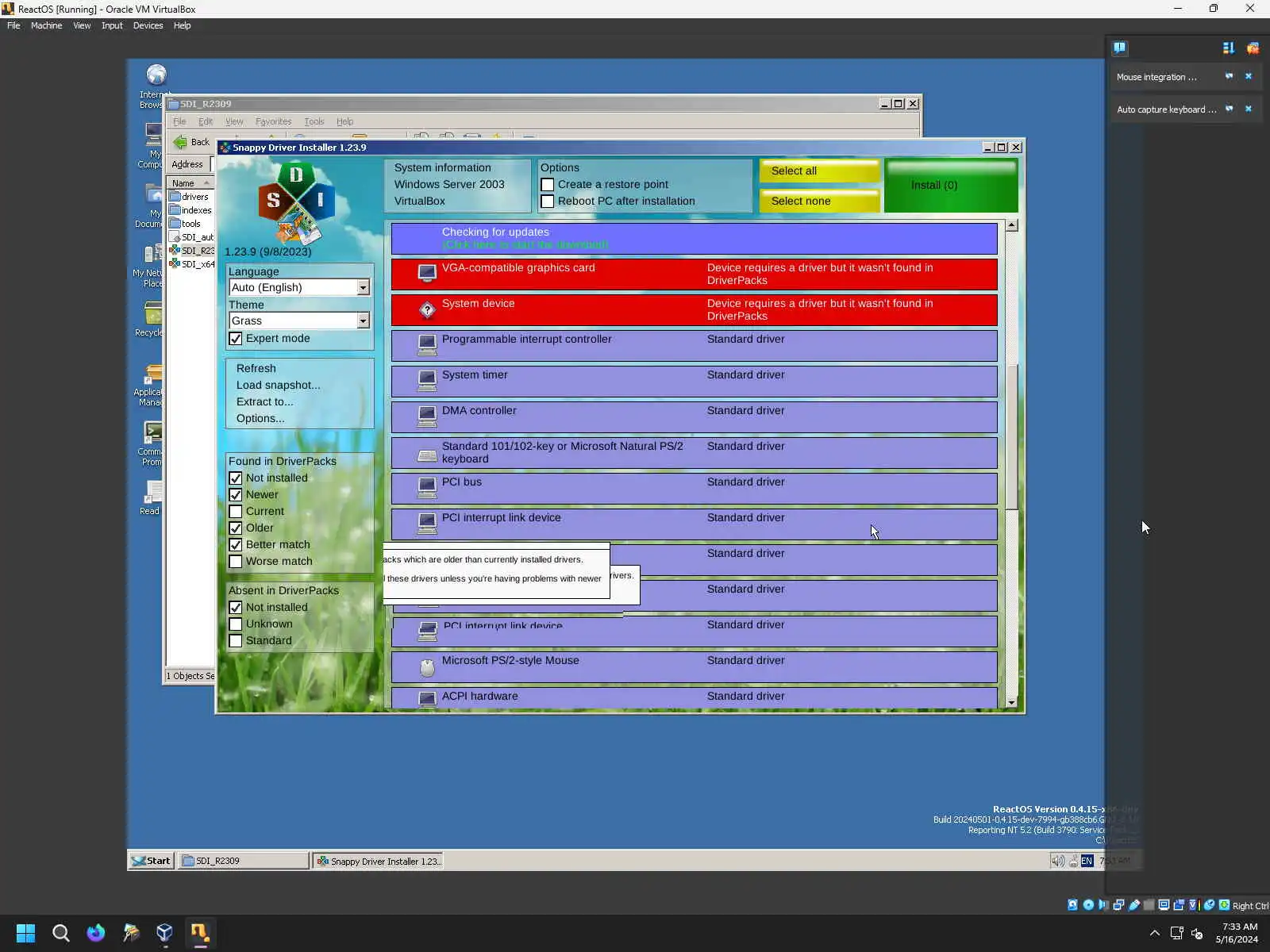
Task: Enable Create a restore point option
Action: click(x=548, y=185)
